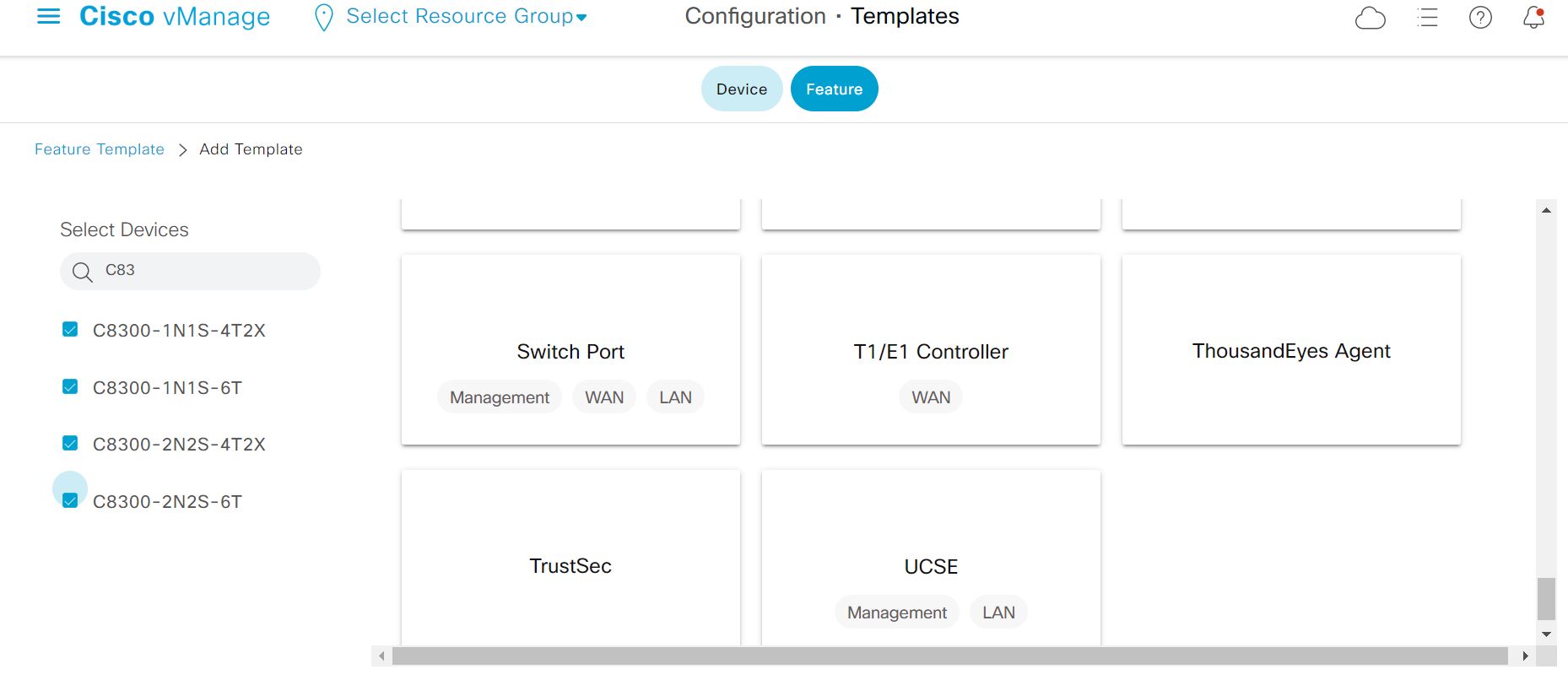
Task: Click the horizontal scrollbar right arrow
Action: (x=1524, y=656)
